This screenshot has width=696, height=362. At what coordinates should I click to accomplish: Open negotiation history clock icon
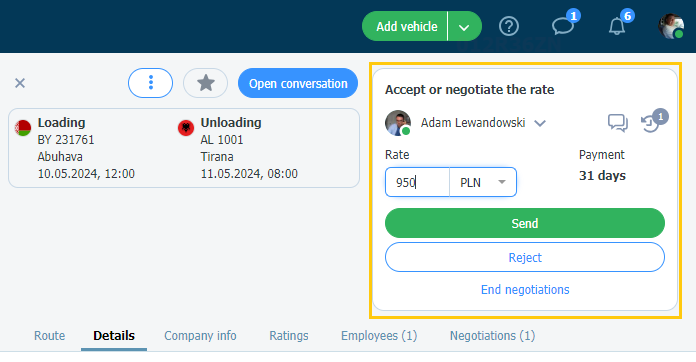tap(651, 123)
